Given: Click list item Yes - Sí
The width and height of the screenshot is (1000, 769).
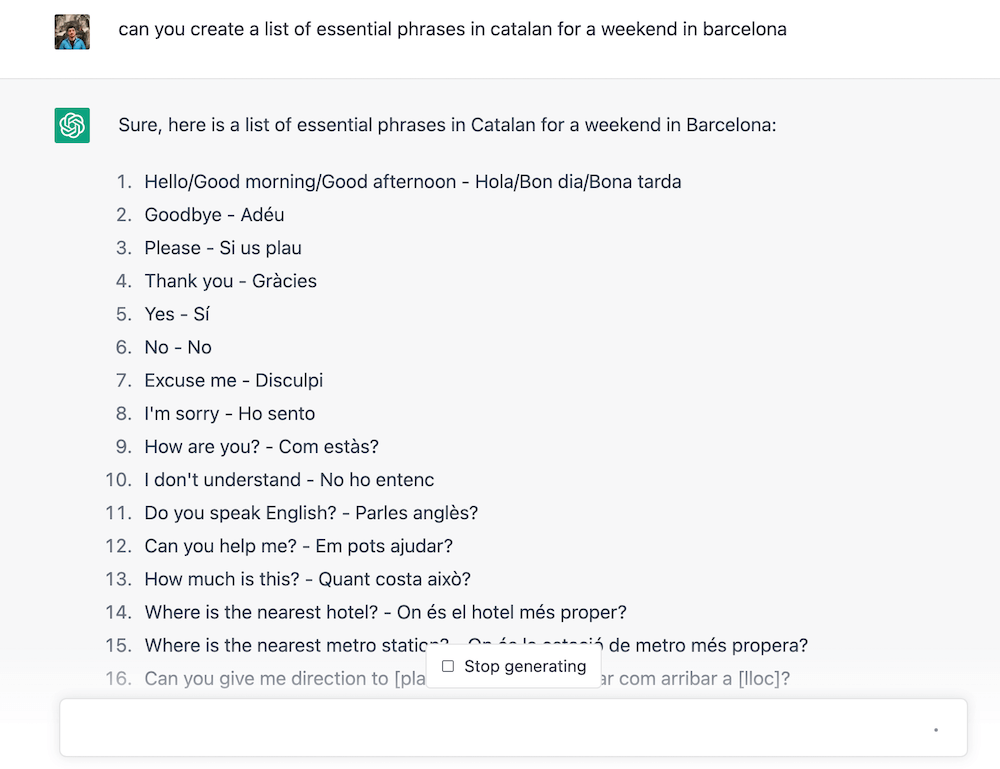Looking at the screenshot, I should pos(177,314).
